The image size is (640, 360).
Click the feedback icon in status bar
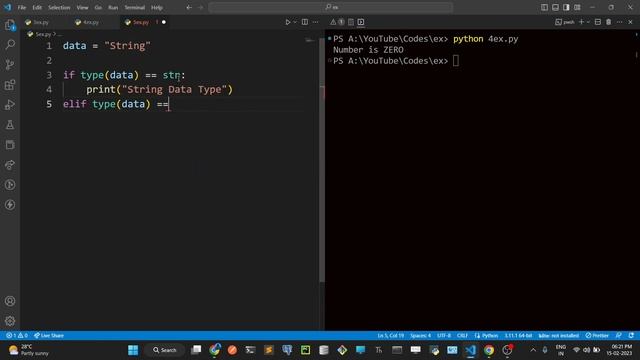pyautogui.click(x=619, y=336)
